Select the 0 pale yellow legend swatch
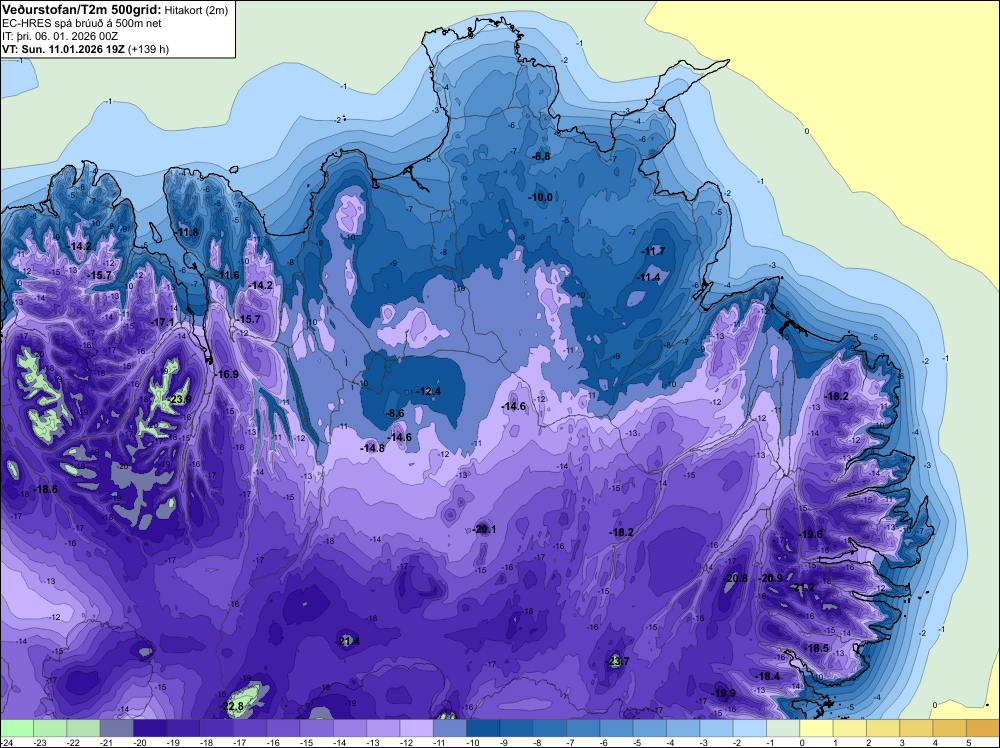Screen dimensions: 1000x748 pyautogui.click(x=816, y=728)
